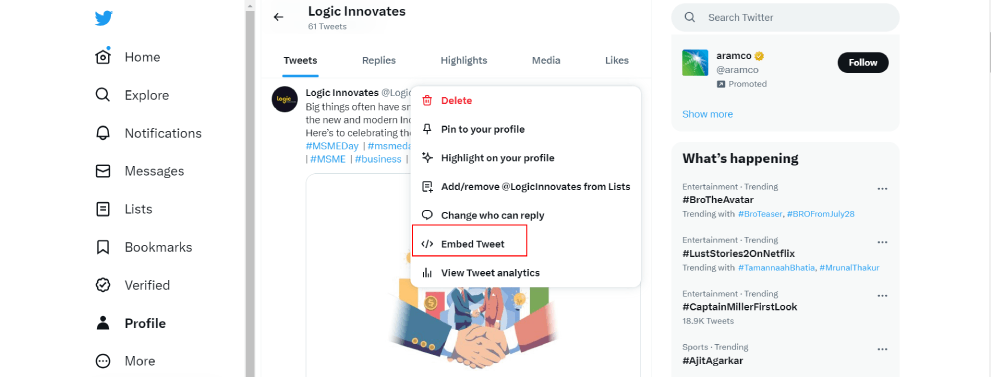
Task: Open Notifications via the bell icon
Action: coord(102,133)
